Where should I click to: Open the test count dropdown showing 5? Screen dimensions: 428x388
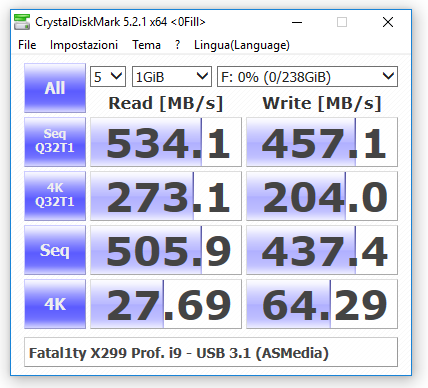pos(108,77)
